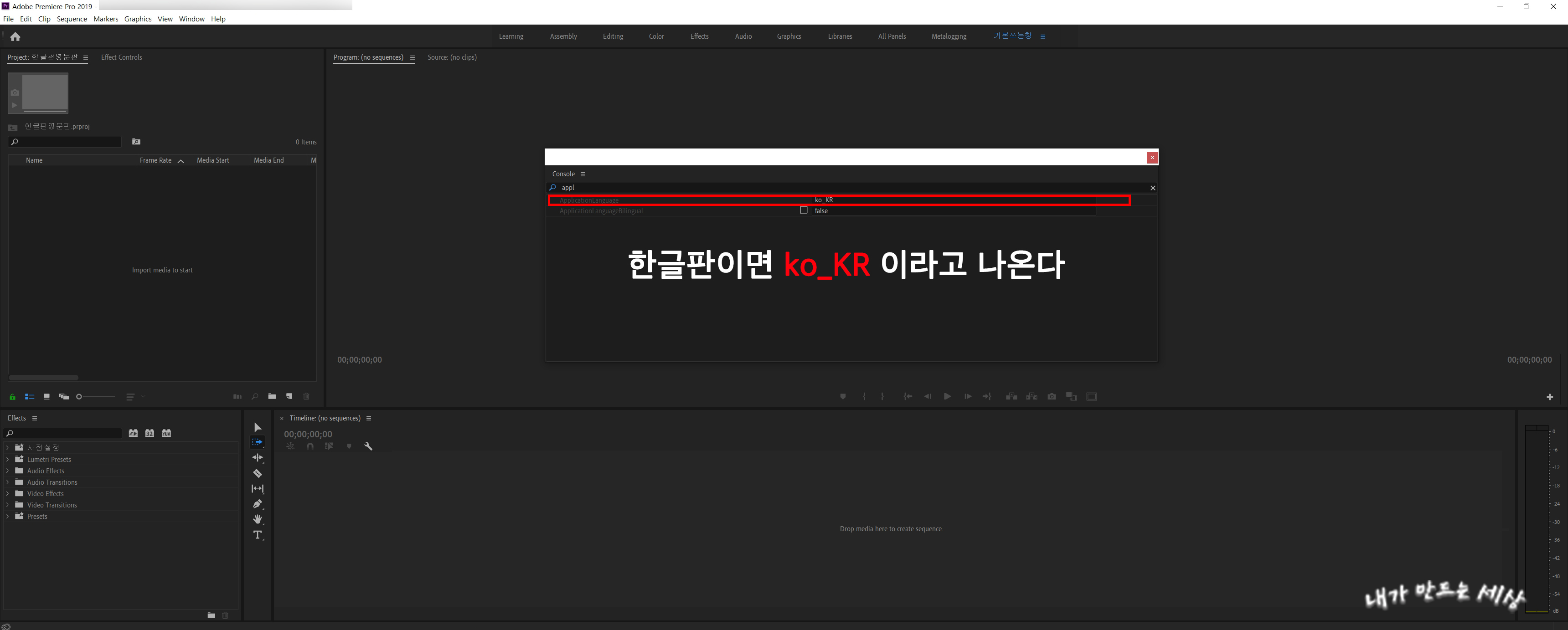
Task: Toggle project writable green lock
Action: click(x=12, y=396)
